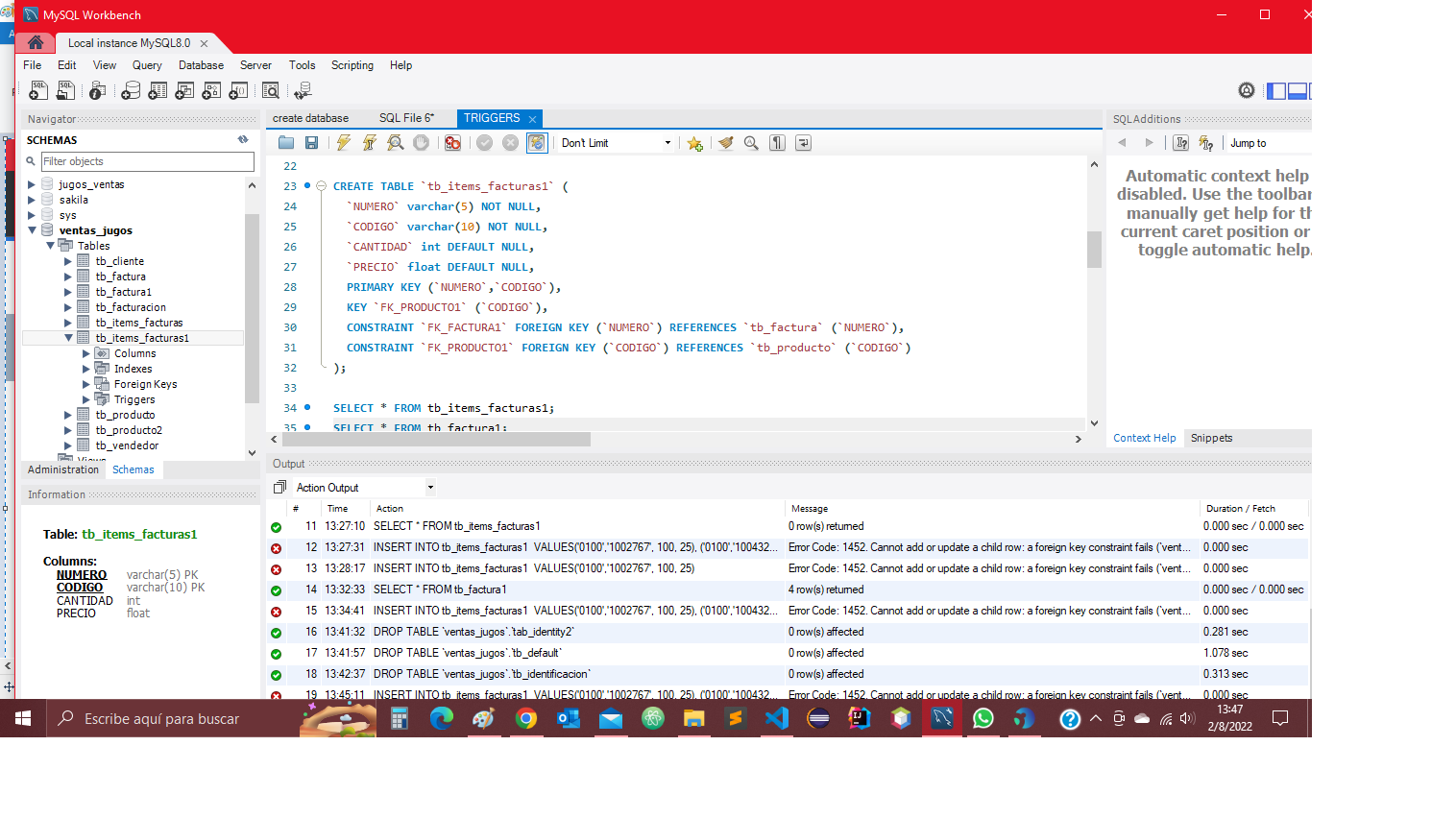
Task: Get context help manually icon
Action: pyautogui.click(x=1180, y=143)
